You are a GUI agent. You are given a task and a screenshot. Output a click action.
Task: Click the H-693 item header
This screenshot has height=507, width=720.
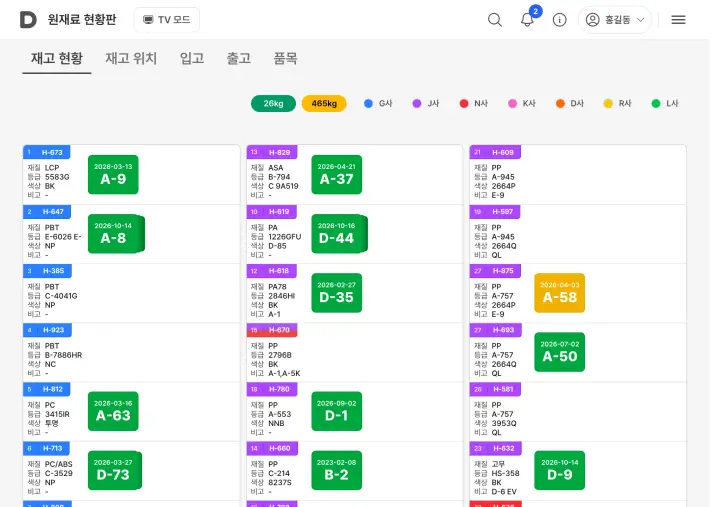pyautogui.click(x=495, y=330)
